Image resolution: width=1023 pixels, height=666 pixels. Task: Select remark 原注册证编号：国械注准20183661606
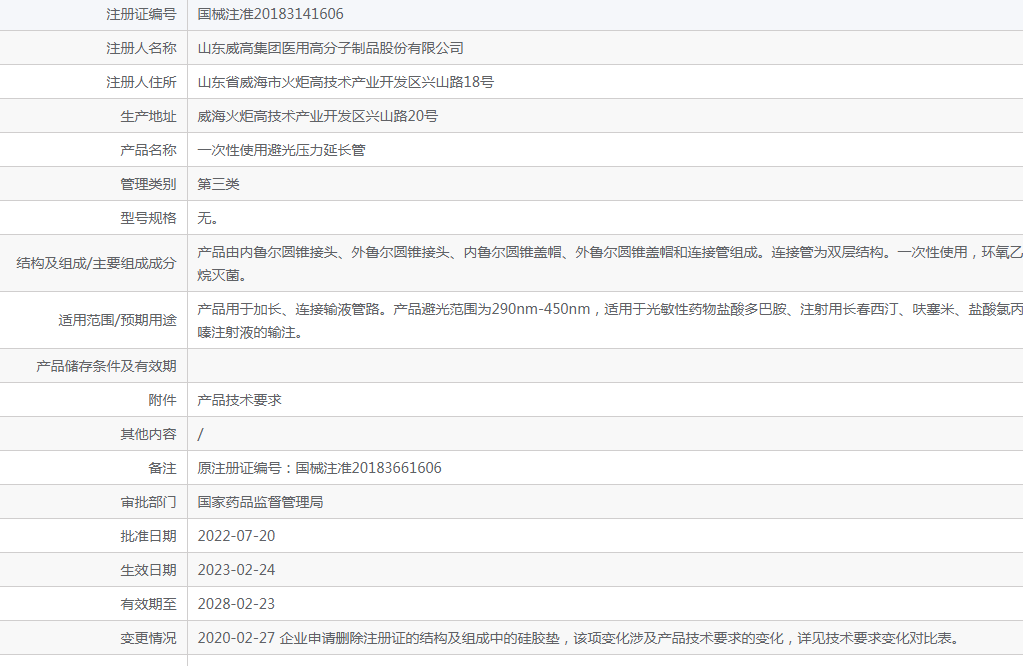tap(319, 468)
